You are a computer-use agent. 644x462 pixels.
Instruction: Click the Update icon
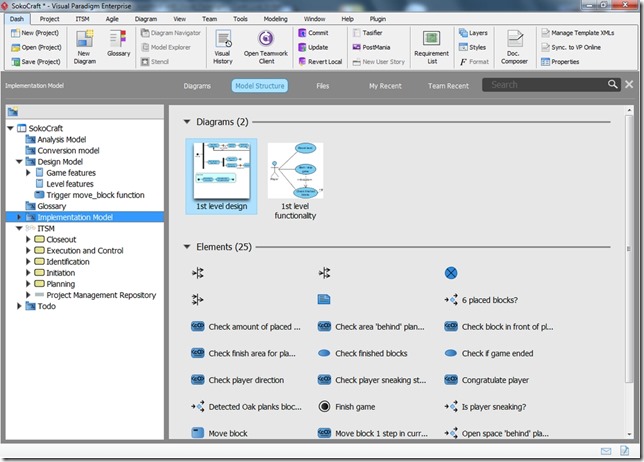[302, 47]
